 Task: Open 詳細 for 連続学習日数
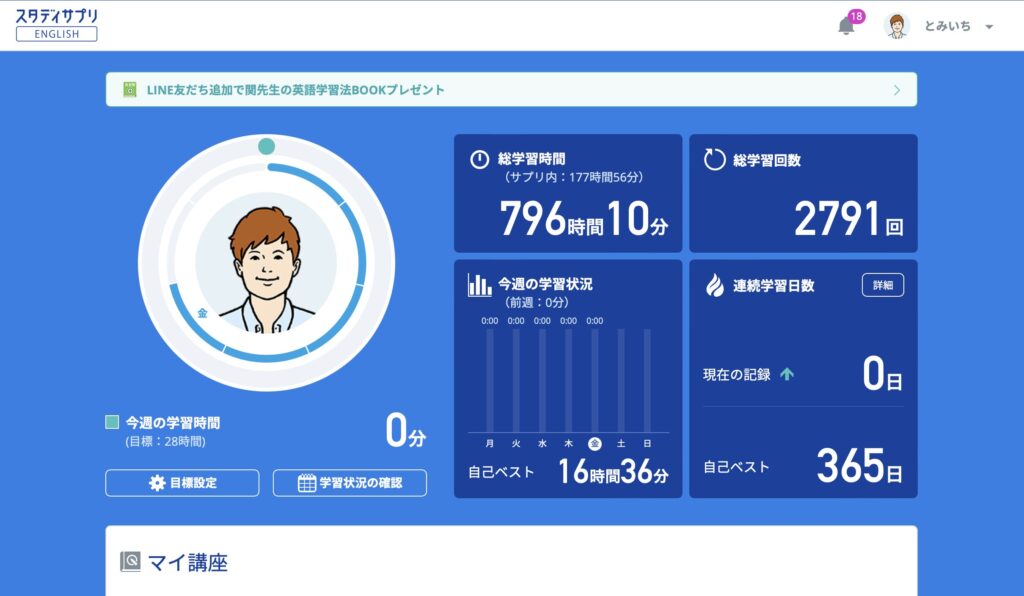[883, 285]
